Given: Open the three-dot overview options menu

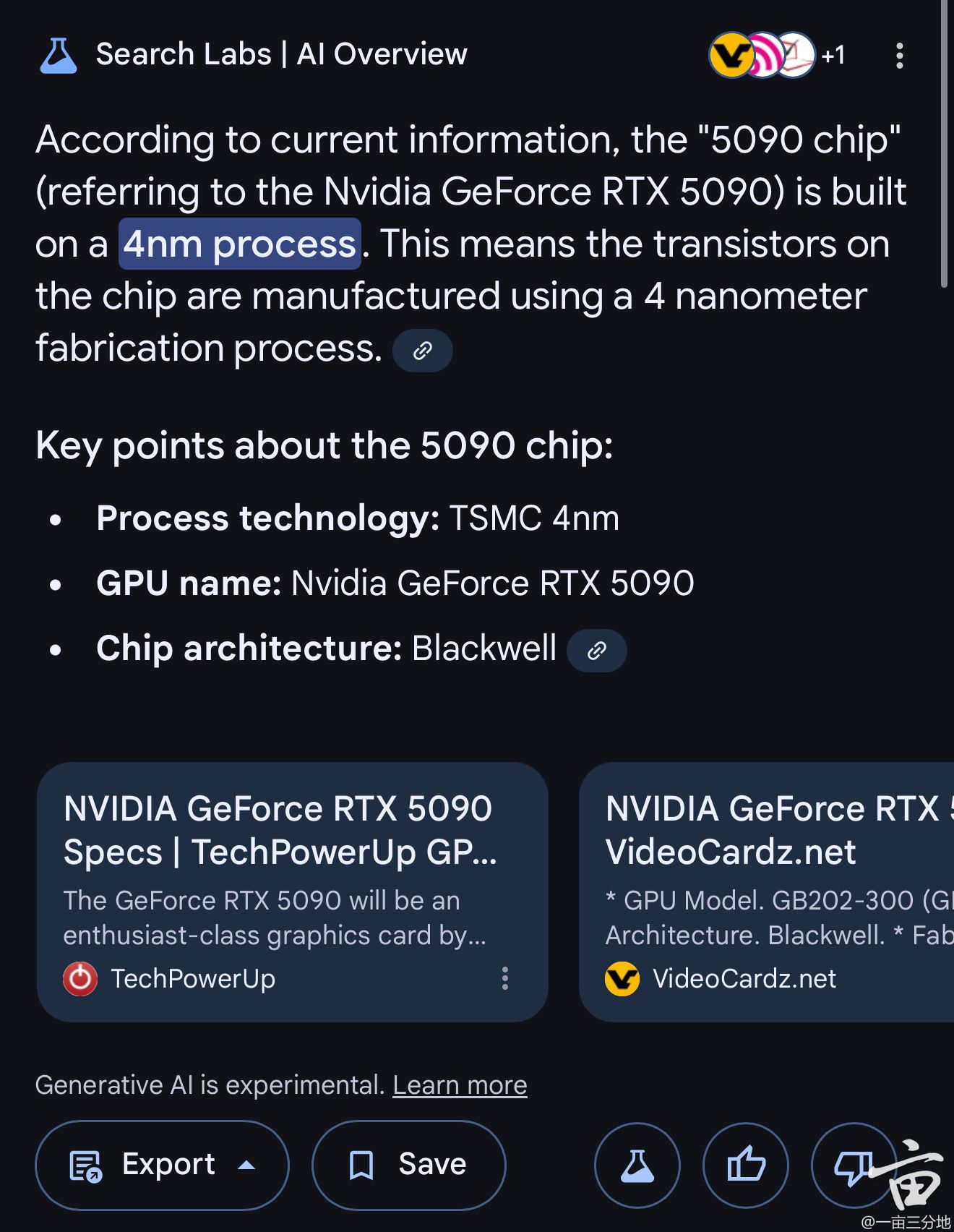Looking at the screenshot, I should pyautogui.click(x=899, y=56).
